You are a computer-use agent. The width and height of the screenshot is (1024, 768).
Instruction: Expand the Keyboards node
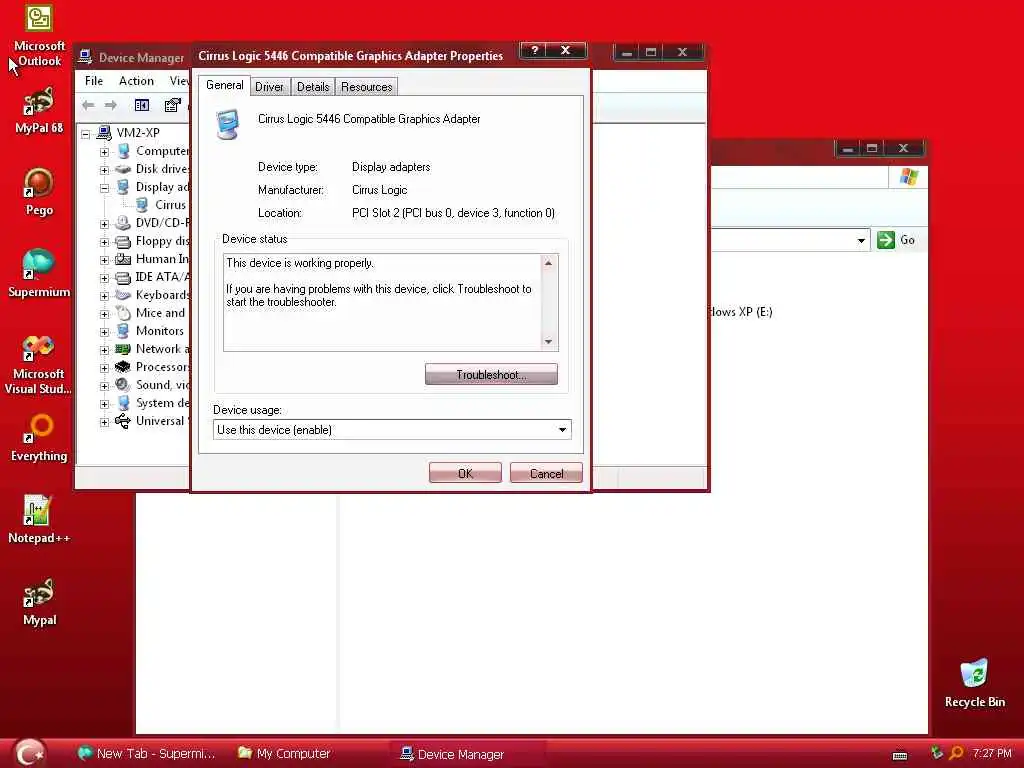tap(104, 296)
